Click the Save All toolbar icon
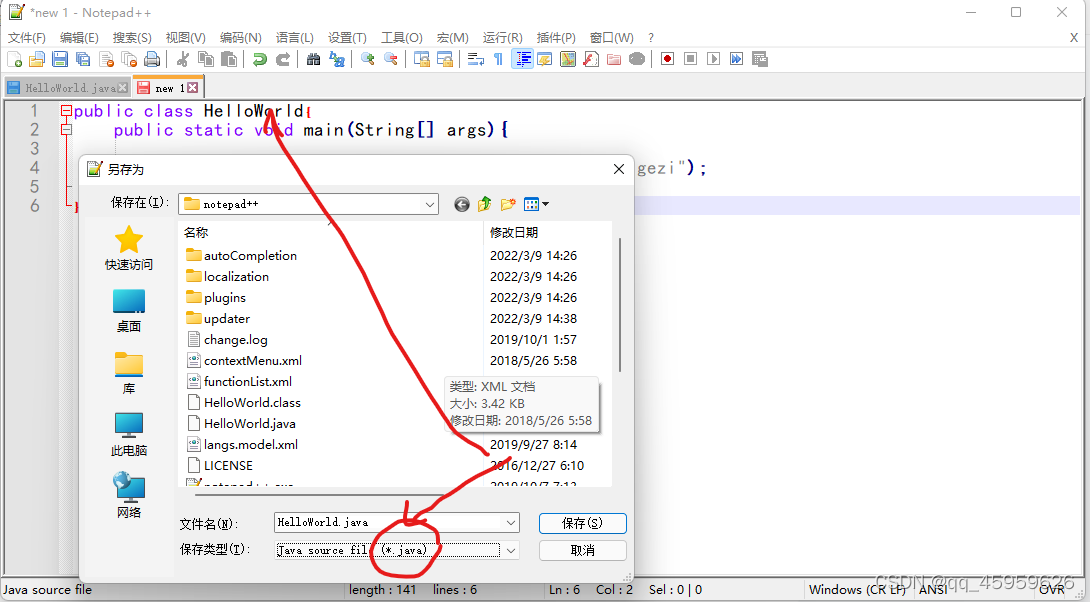The height and width of the screenshot is (602, 1090). pyautogui.click(x=83, y=59)
